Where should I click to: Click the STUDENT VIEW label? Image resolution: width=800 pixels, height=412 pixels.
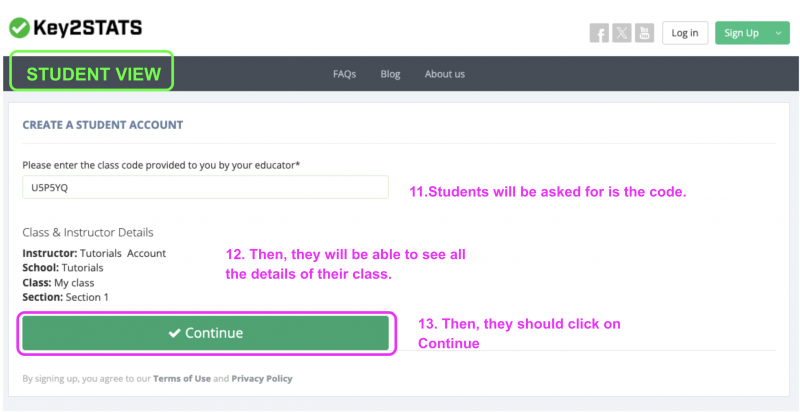point(93,74)
